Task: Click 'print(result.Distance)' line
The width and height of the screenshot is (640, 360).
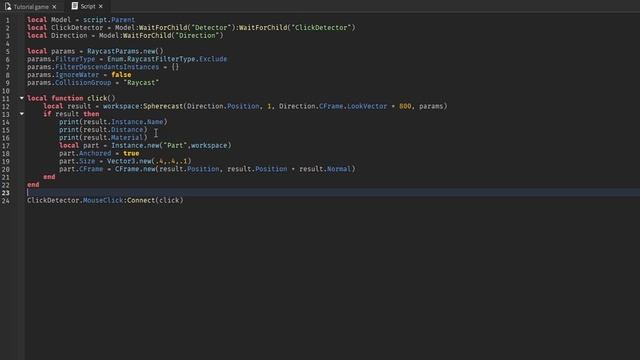Action: (x=103, y=129)
